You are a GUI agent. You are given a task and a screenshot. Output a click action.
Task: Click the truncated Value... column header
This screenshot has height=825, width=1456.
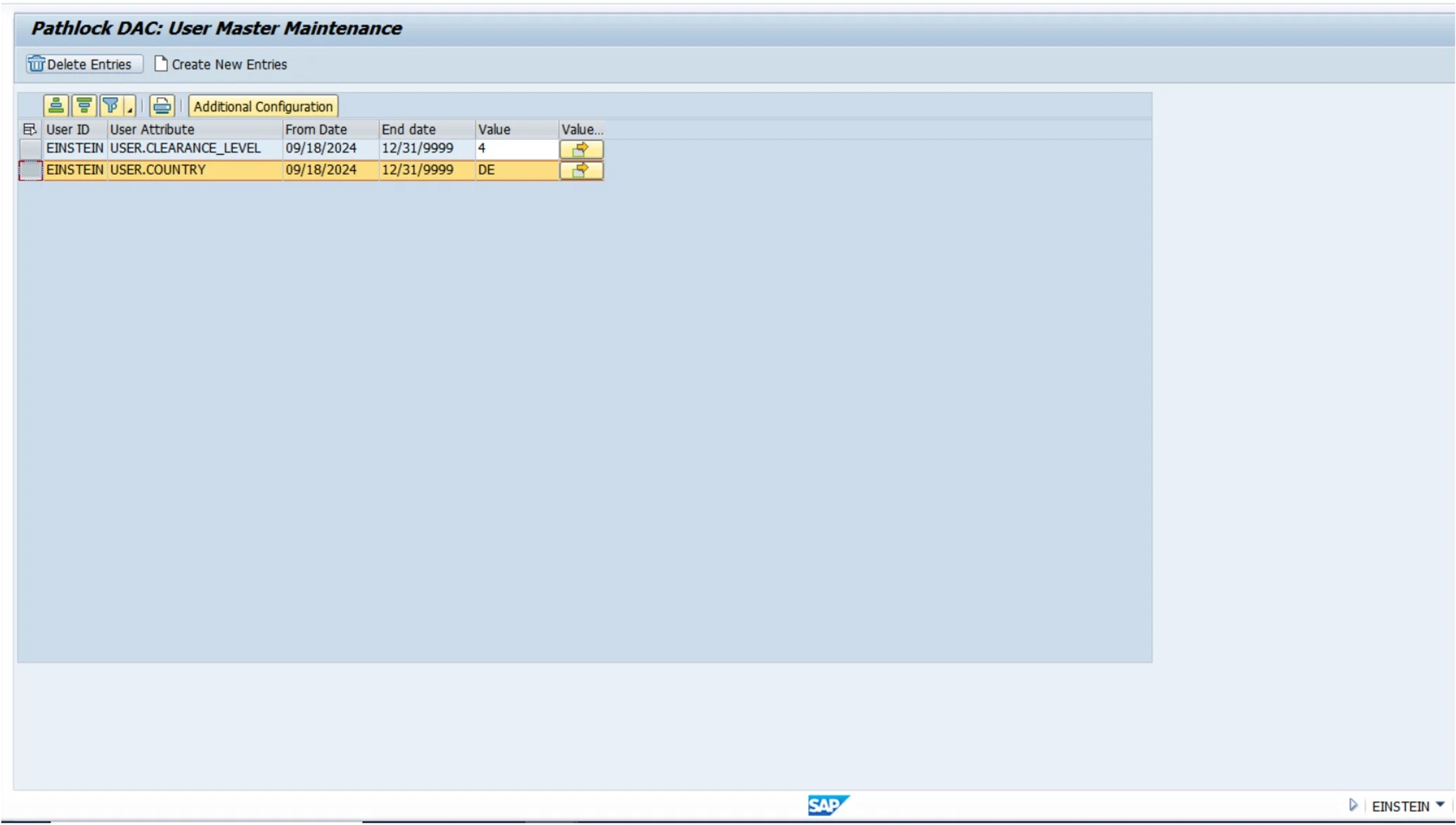pyautogui.click(x=581, y=129)
